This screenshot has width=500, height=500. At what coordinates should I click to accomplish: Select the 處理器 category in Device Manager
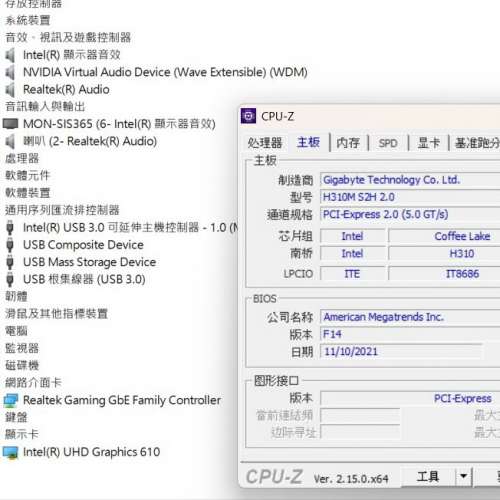[22, 158]
